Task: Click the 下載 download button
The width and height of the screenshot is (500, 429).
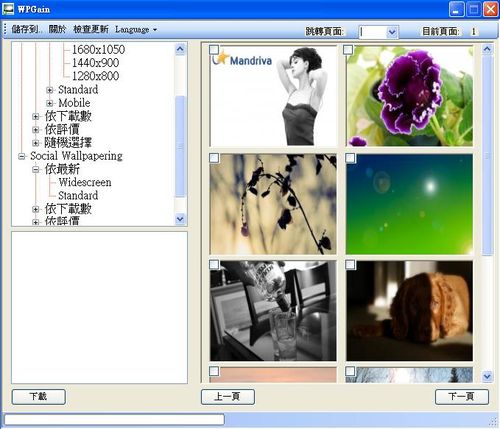Action: pyautogui.click(x=39, y=397)
